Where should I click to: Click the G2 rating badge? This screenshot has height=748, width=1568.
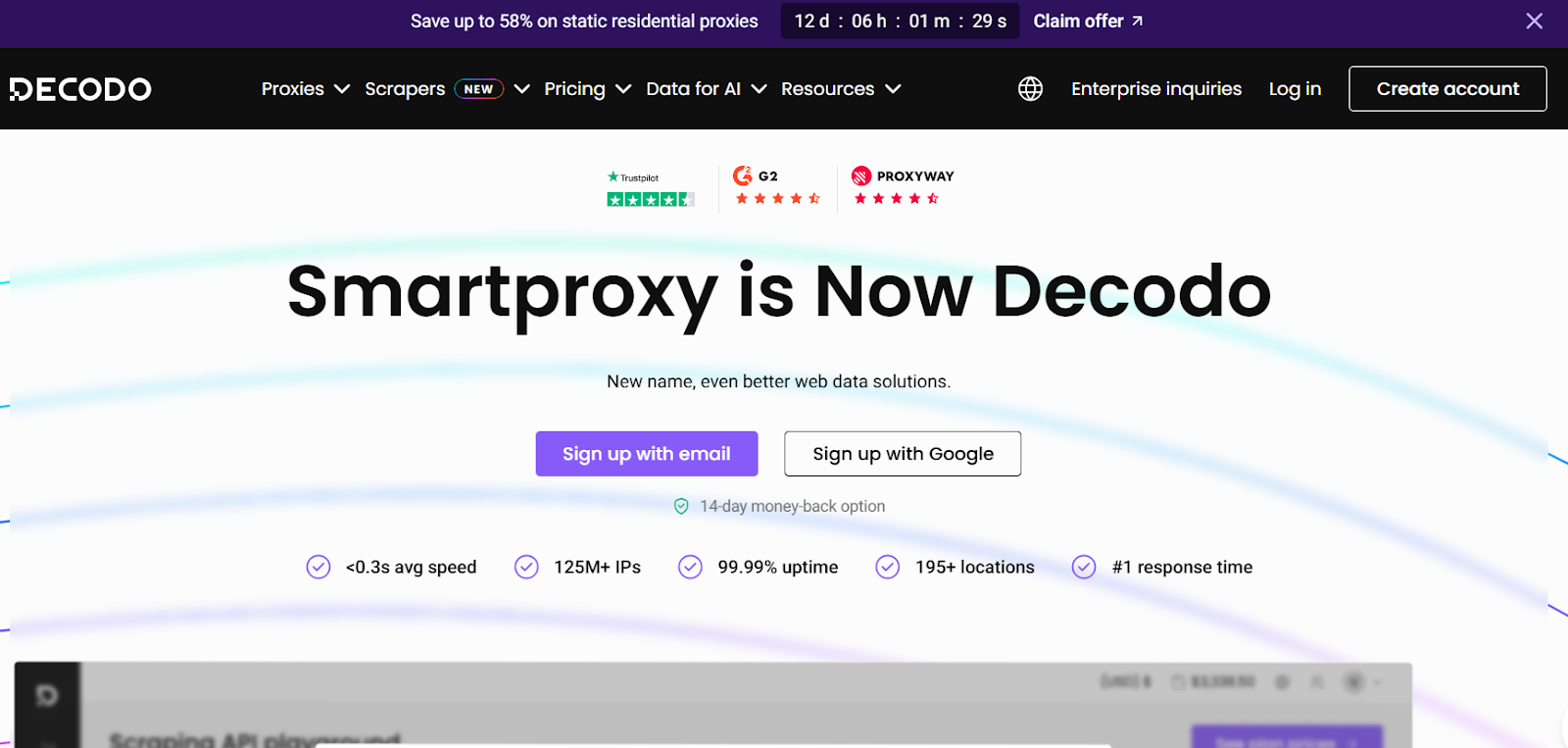(x=777, y=186)
